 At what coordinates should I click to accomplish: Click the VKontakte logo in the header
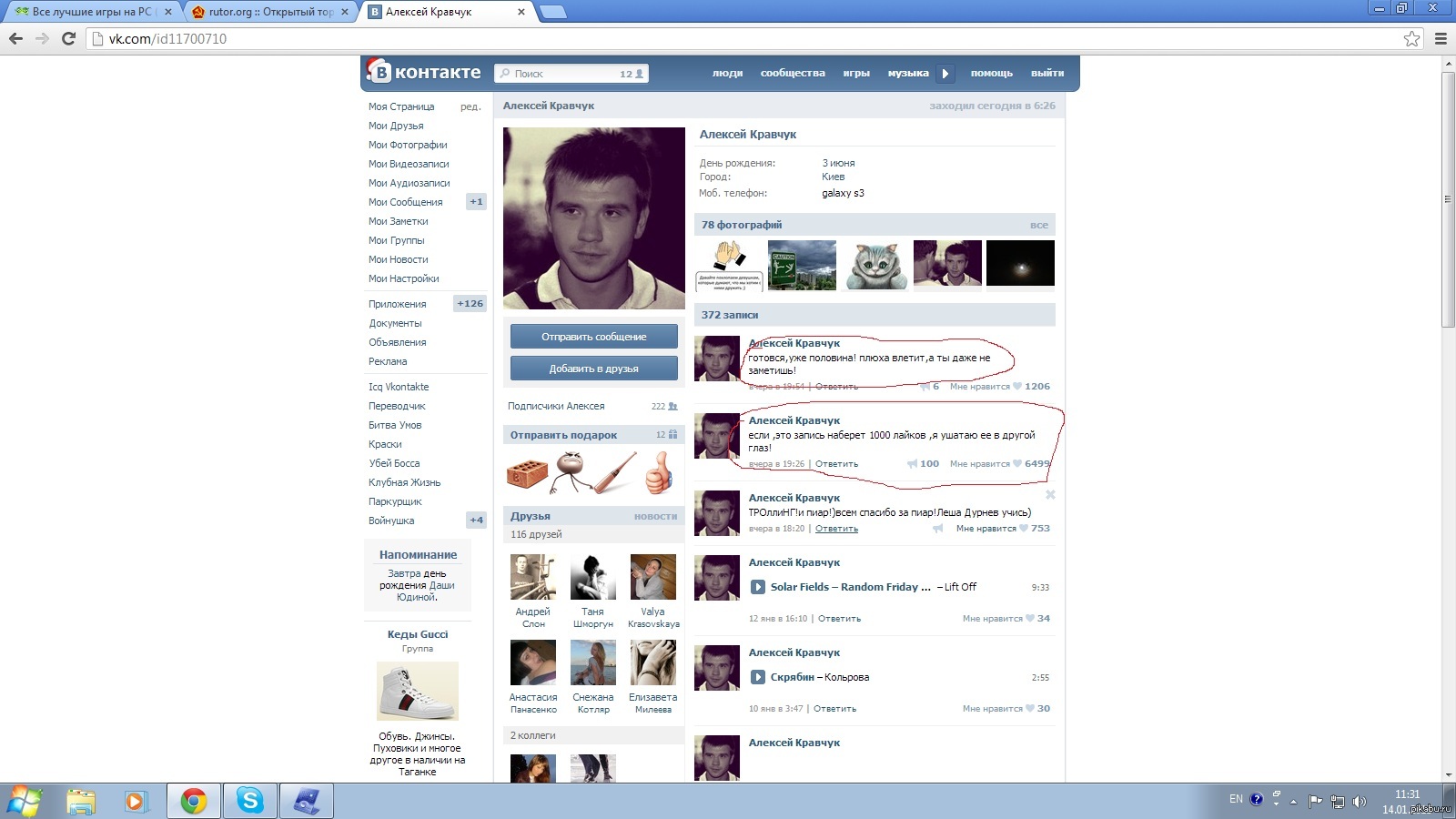click(x=424, y=73)
